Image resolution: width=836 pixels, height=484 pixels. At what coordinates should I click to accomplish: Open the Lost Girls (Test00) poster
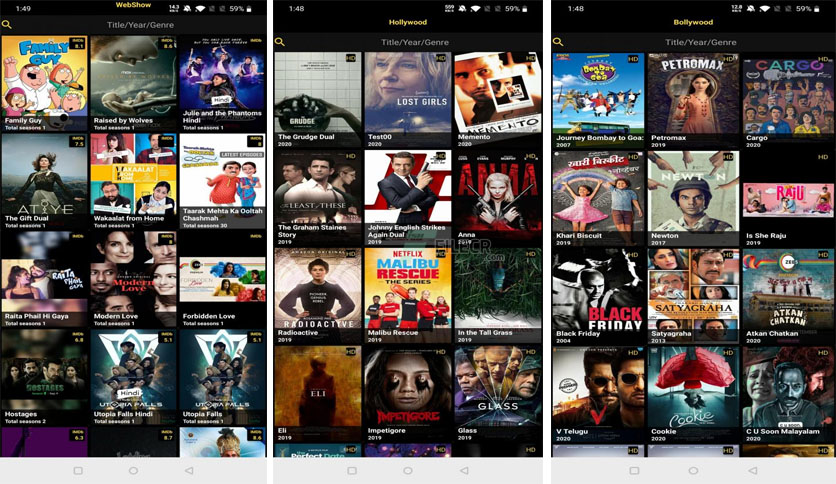[408, 100]
